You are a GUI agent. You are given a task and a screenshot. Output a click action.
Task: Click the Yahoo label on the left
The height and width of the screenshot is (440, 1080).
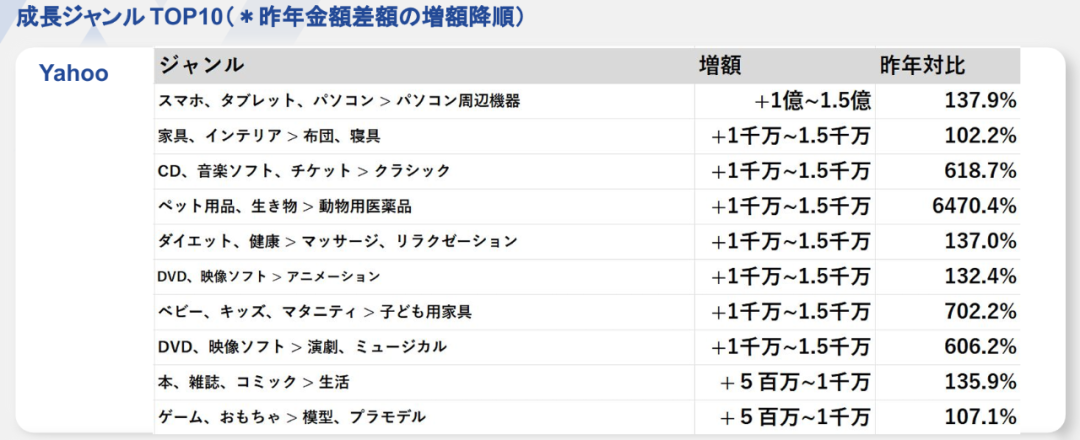pyautogui.click(x=73, y=74)
